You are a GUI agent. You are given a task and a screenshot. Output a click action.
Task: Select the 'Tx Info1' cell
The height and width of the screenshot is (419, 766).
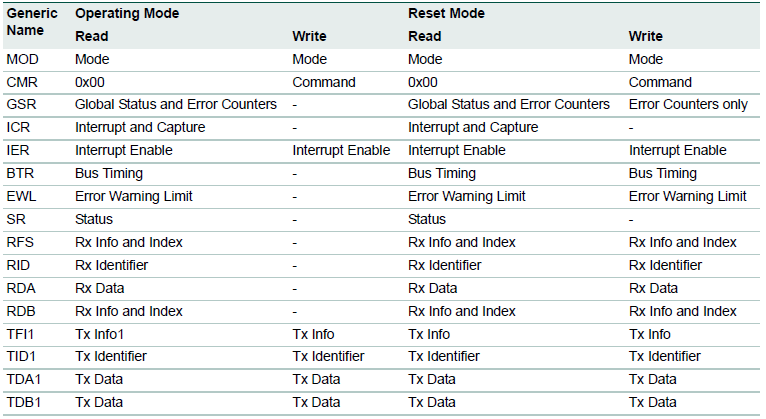99,334
